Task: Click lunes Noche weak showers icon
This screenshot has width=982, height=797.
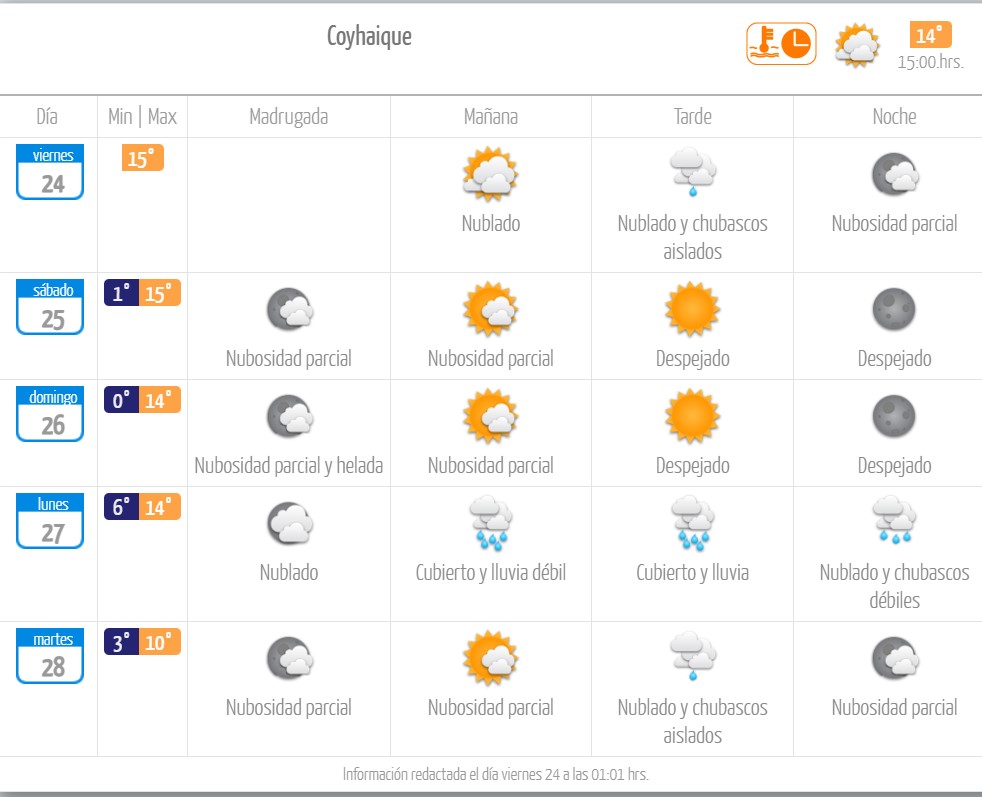Action: coord(894,520)
